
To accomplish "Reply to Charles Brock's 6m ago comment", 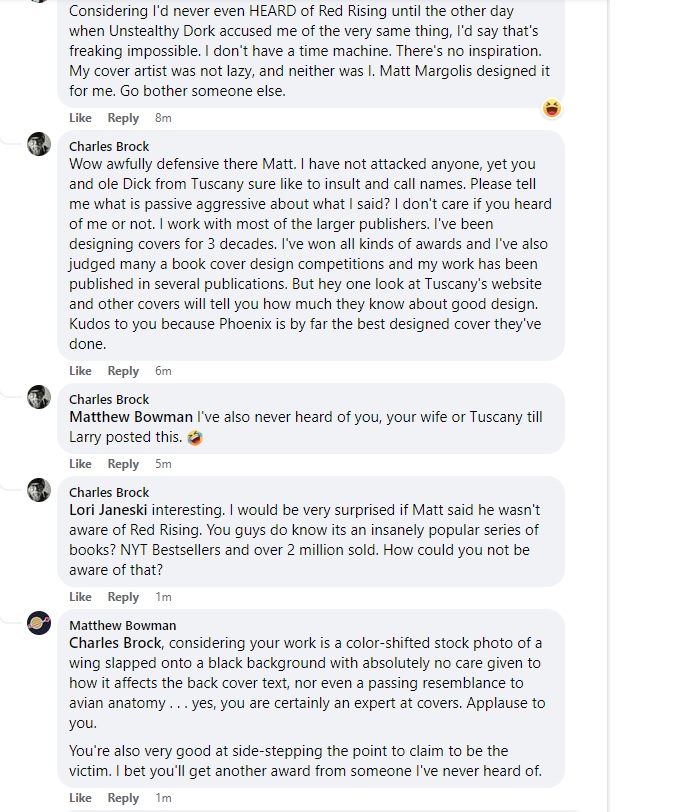I will (x=123, y=371).
